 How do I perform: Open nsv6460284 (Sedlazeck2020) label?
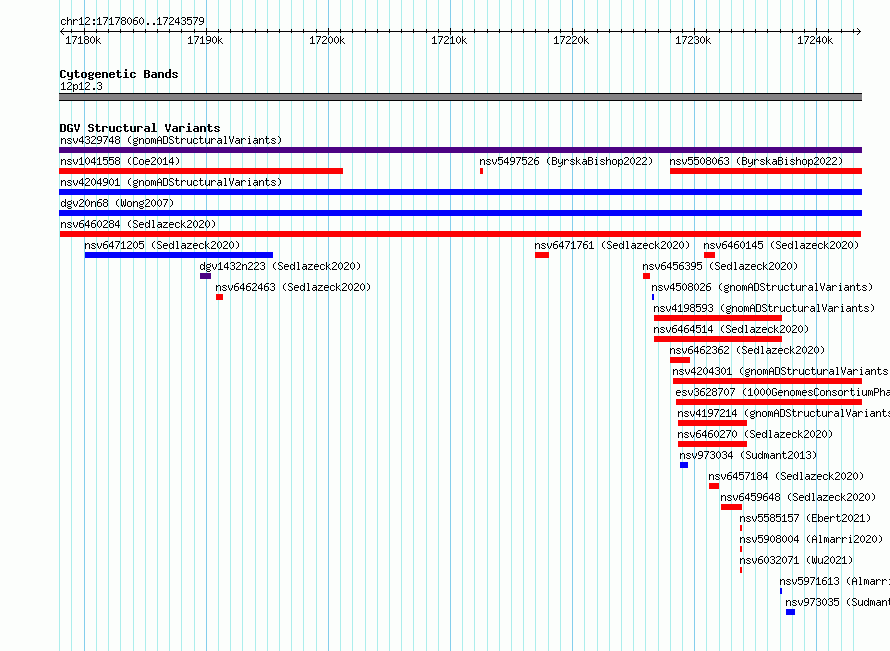(138, 224)
